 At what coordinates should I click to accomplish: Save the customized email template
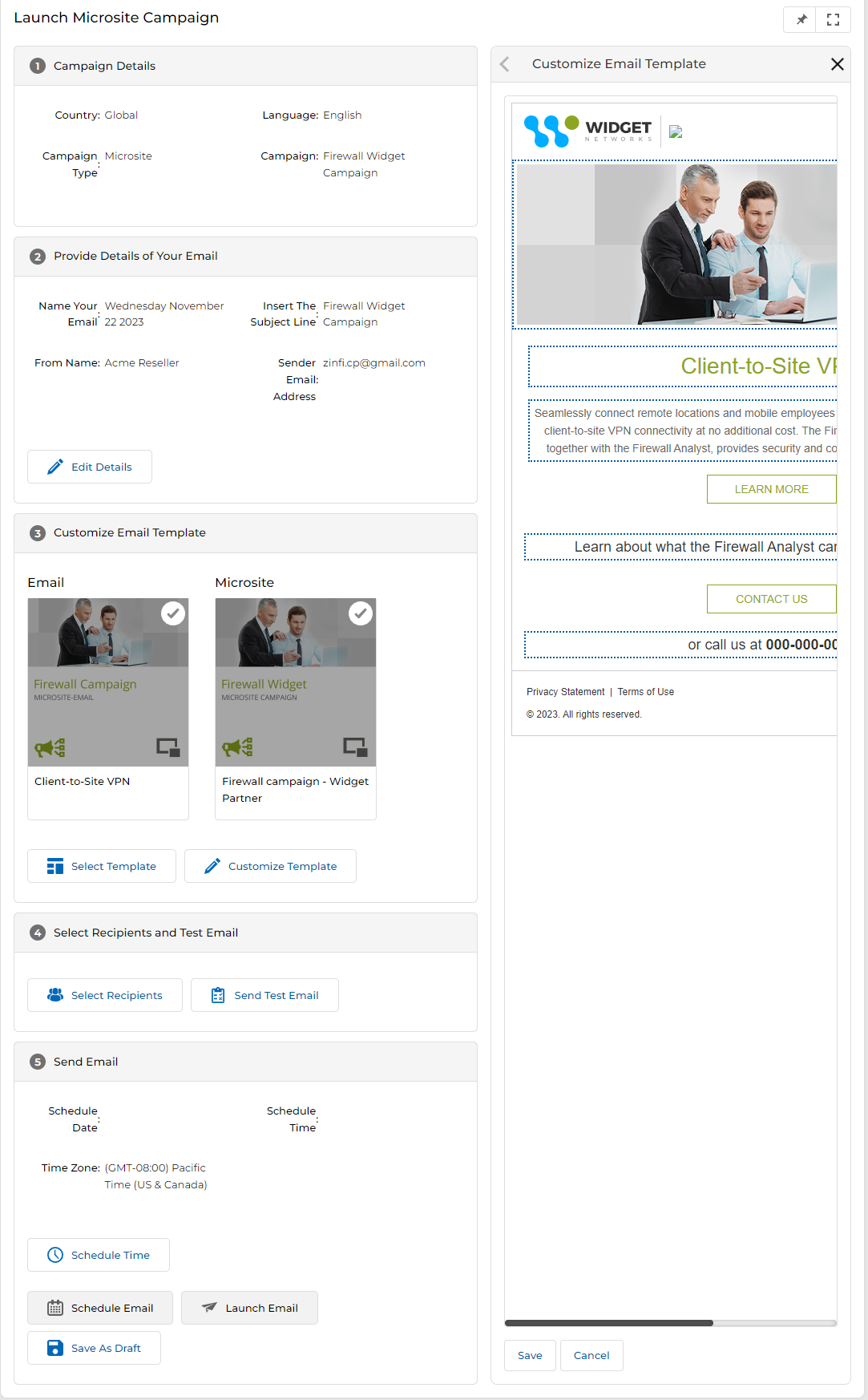coord(530,1355)
